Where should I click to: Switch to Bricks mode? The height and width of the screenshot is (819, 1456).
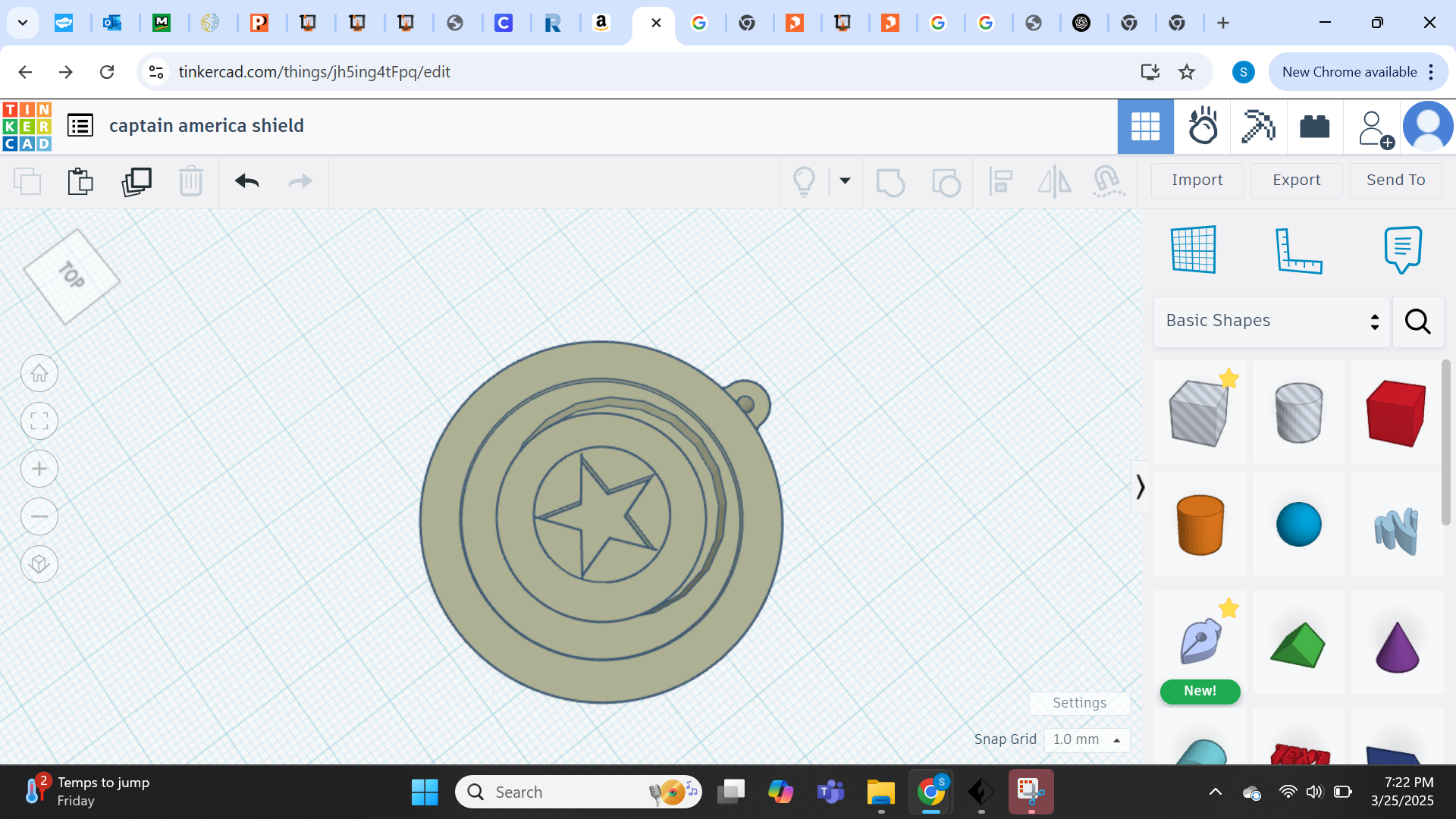click(1314, 127)
